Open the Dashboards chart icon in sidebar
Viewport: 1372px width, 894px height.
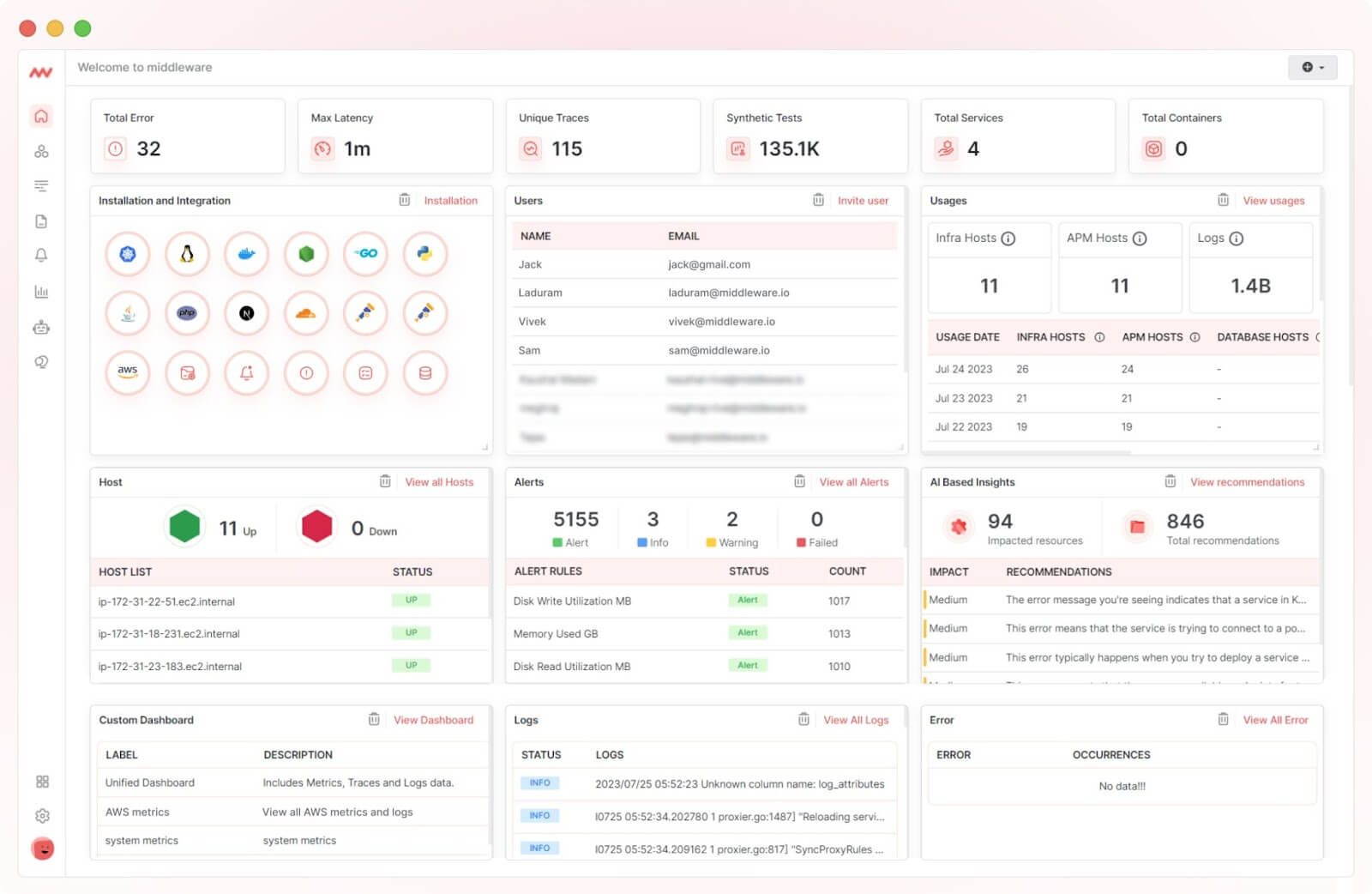[x=41, y=292]
